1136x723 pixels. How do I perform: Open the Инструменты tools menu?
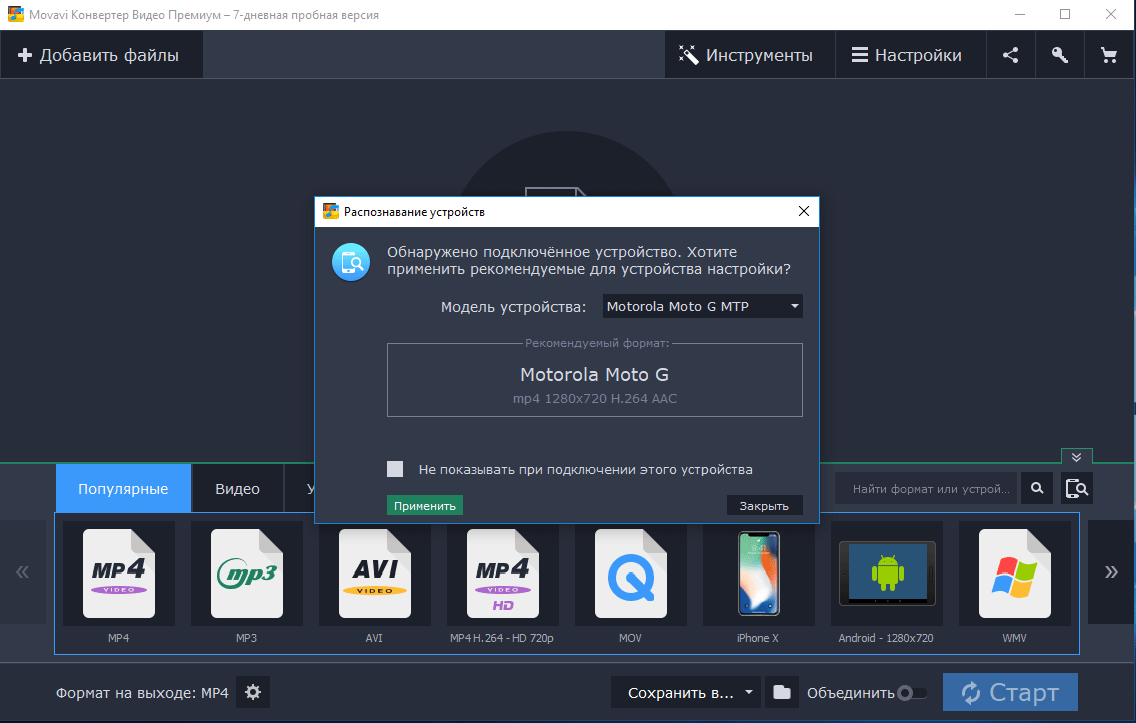(x=750, y=55)
